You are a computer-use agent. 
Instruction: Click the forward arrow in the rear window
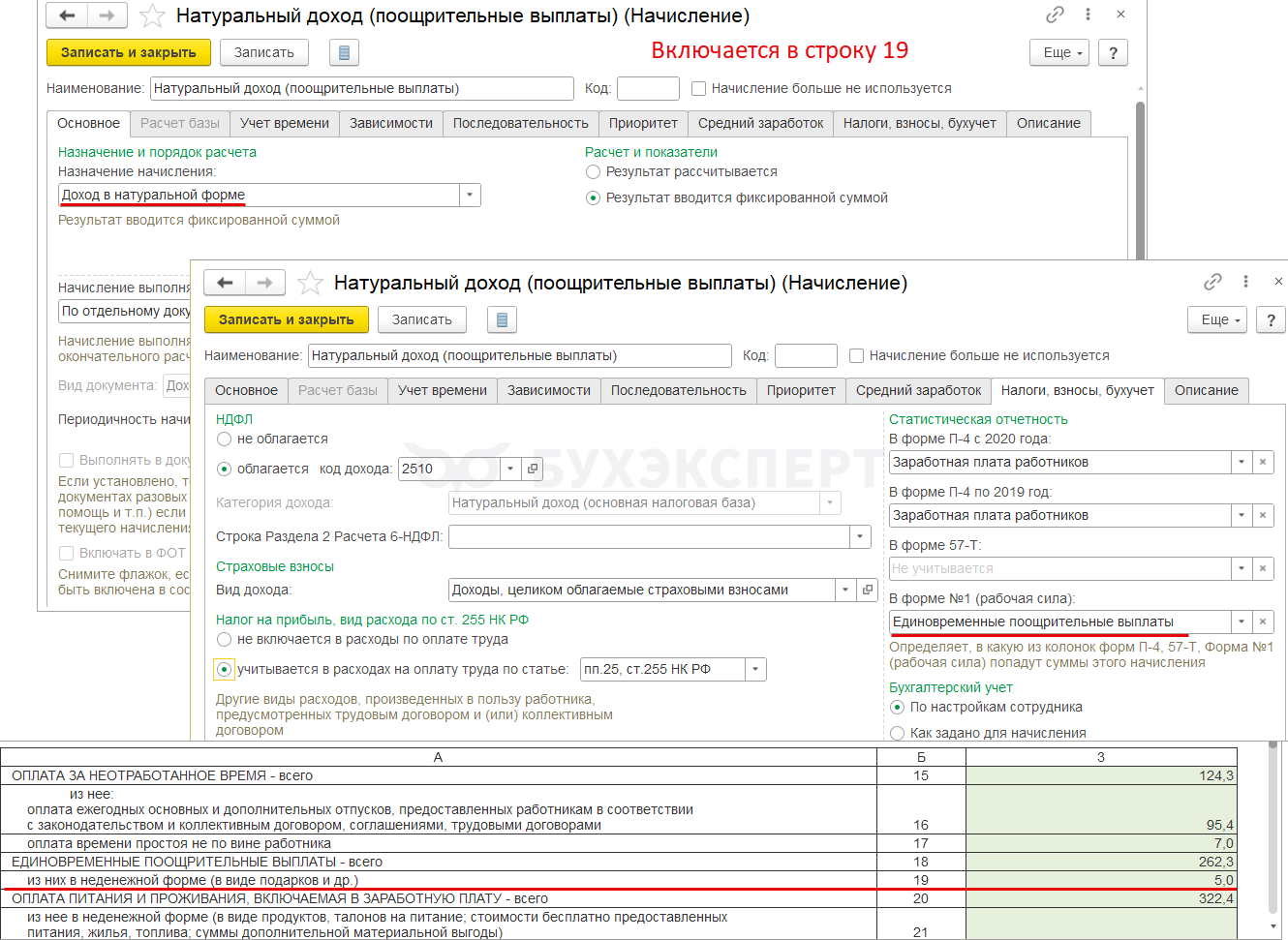[107, 15]
